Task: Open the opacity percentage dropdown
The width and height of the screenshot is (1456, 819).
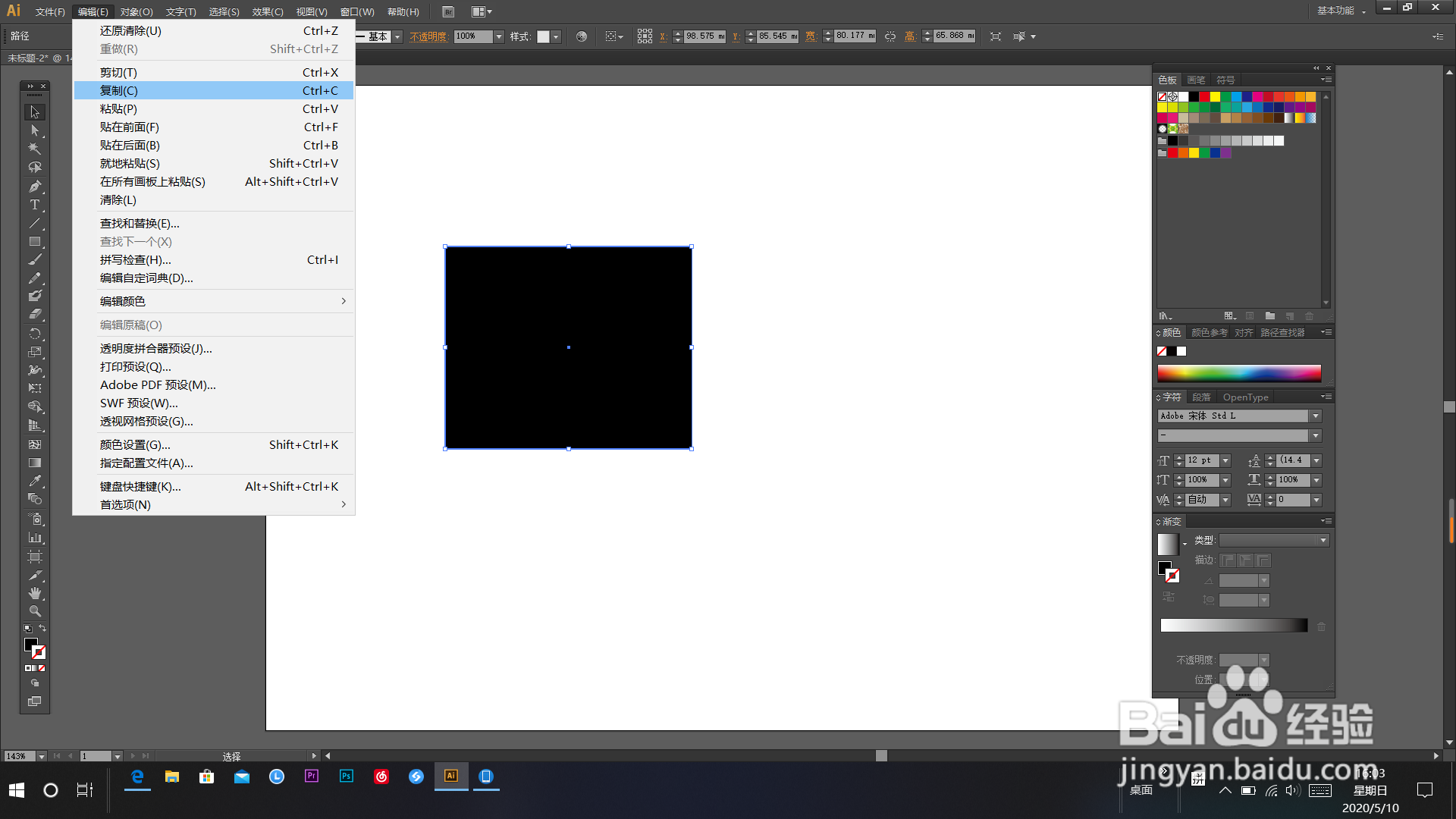Action: [499, 36]
